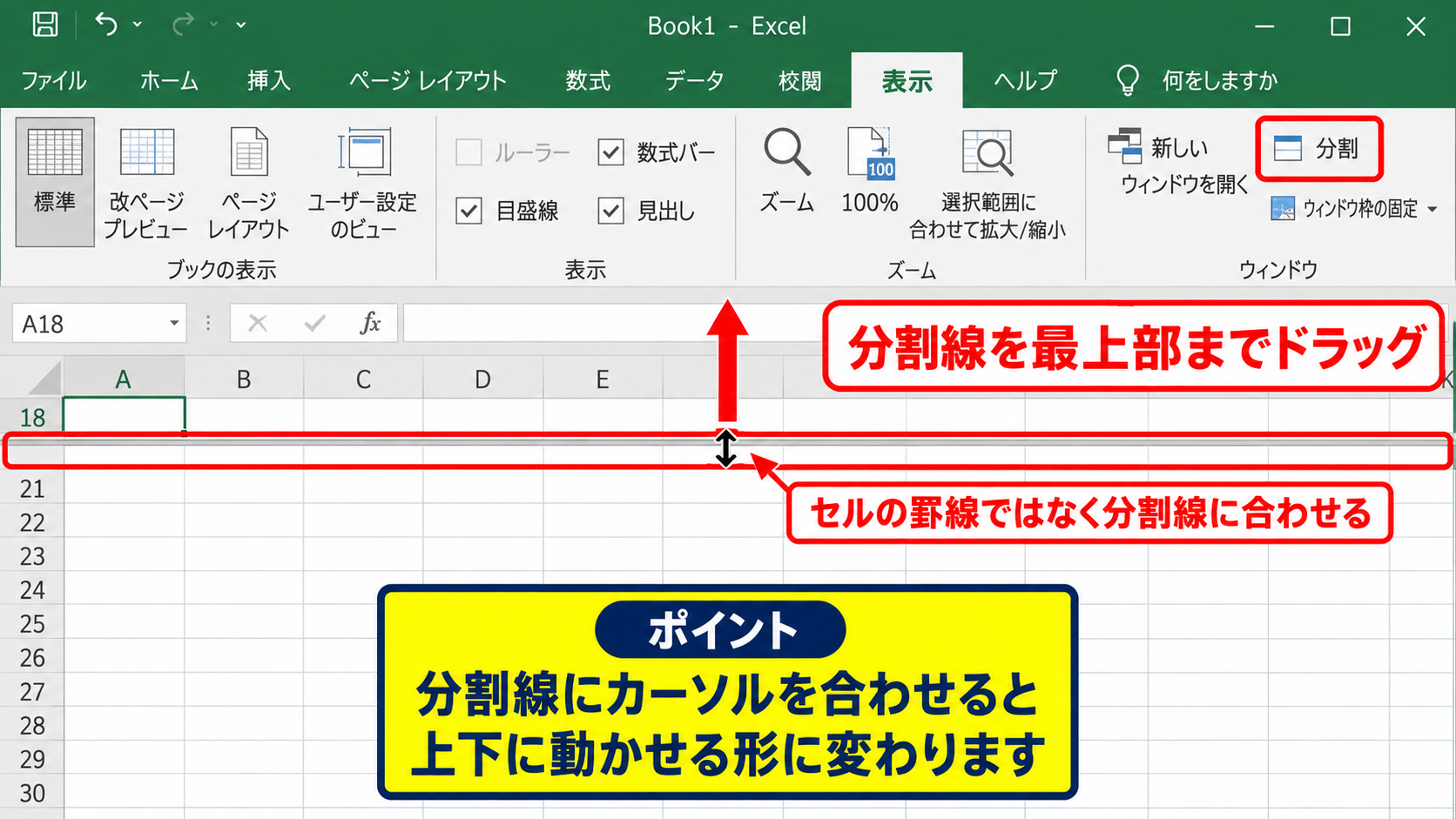This screenshot has height=819, width=1456.
Task: Click the formula bar cancel X icon
Action: point(258,323)
